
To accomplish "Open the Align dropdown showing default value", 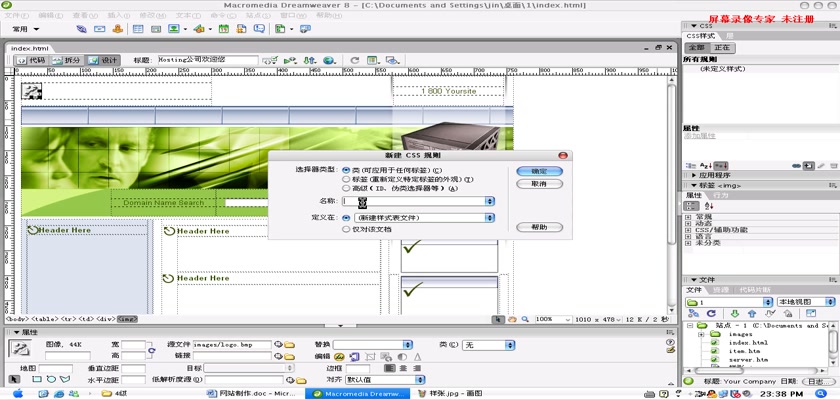I will [419, 380].
